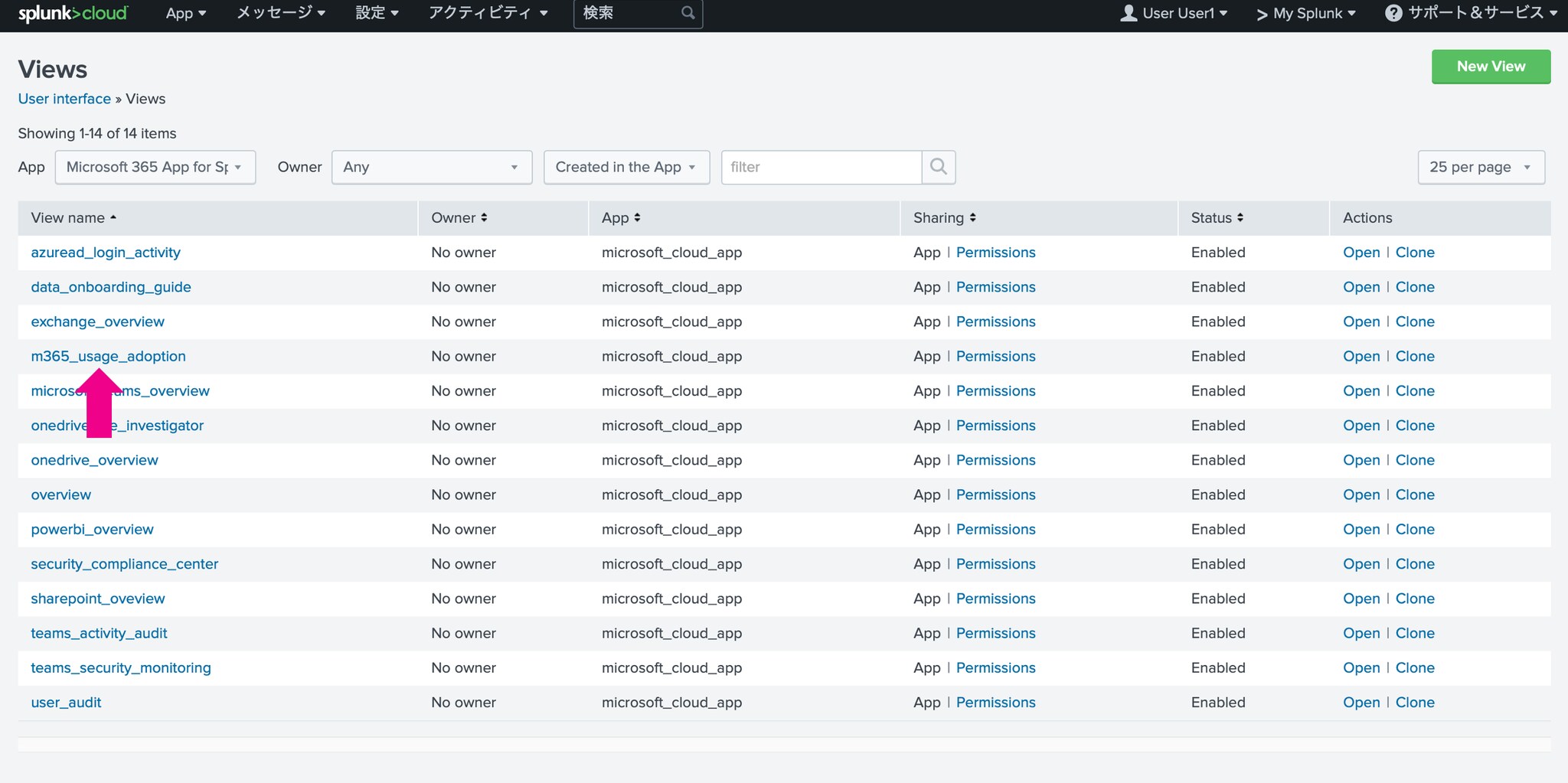This screenshot has height=783, width=1568.
Task: Click the 検索 search box
Action: [x=638, y=13]
